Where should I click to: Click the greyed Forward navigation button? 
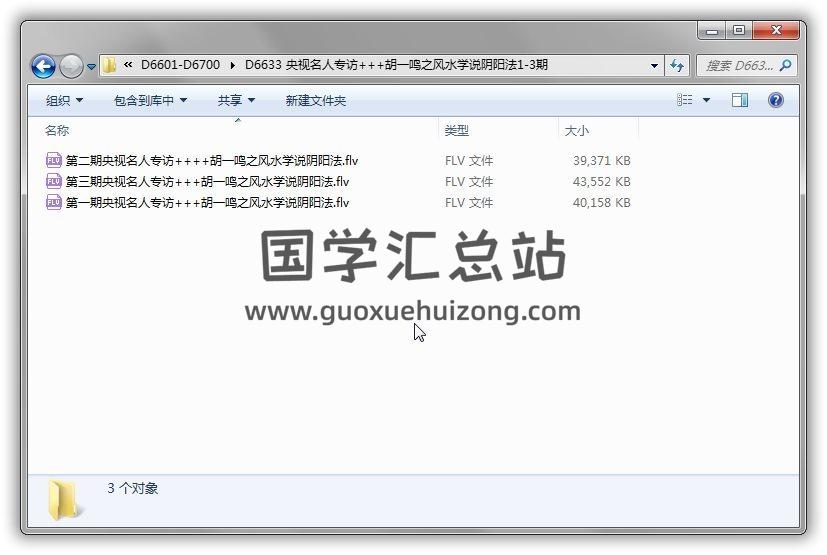pos(71,66)
